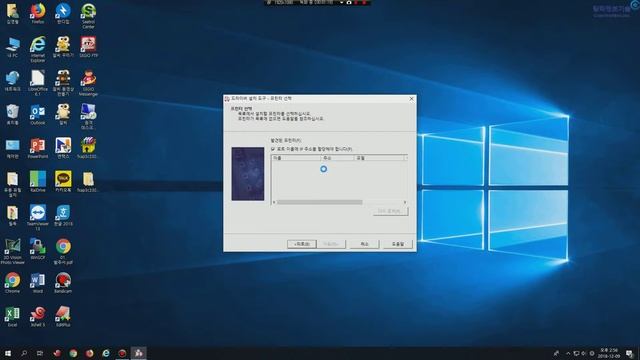Open the KakaoTalk desktop shortcut
This screenshot has height=360, width=640.
(63, 182)
